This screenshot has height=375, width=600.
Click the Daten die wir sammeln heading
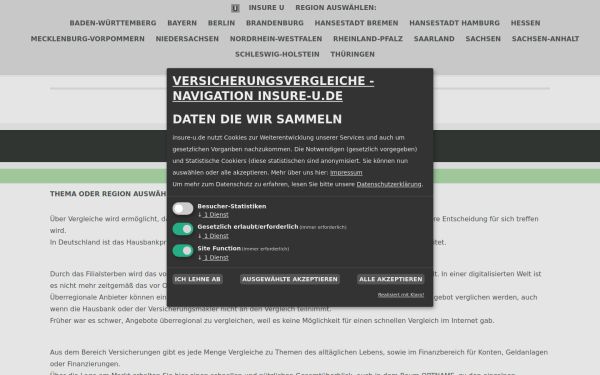tap(257, 119)
